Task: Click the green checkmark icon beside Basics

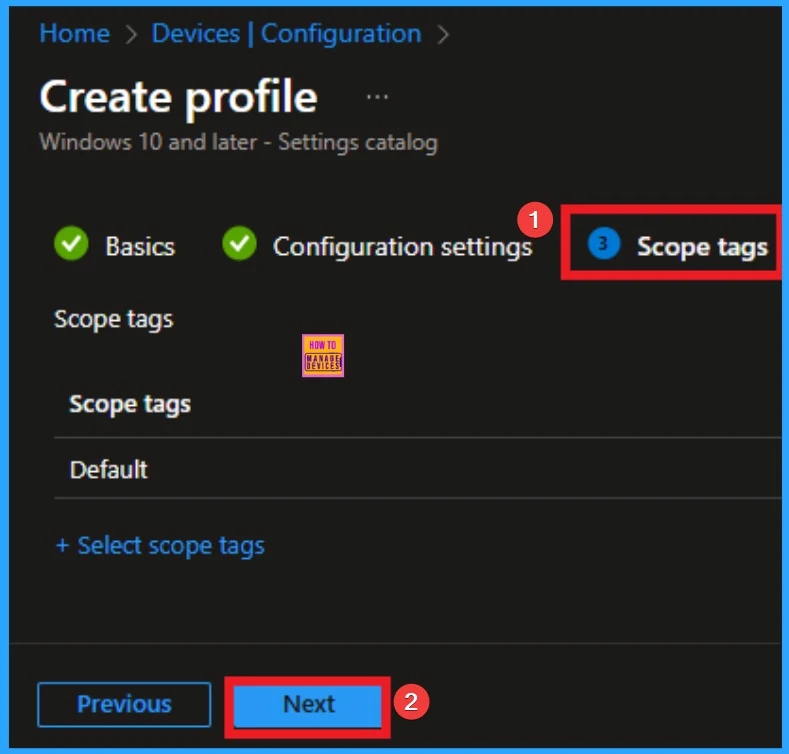Action: point(71,245)
